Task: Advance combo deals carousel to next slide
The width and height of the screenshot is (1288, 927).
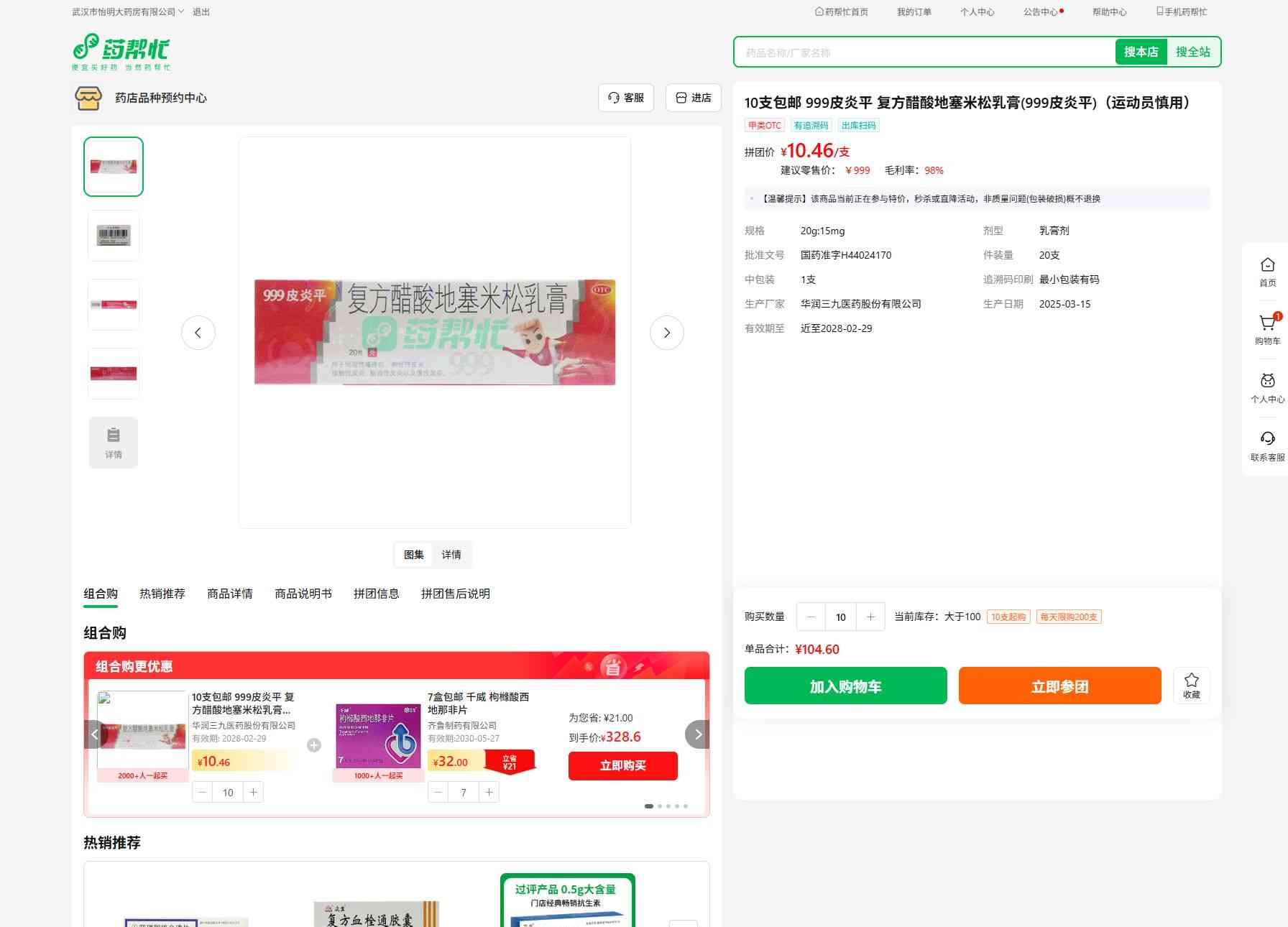Action: [x=697, y=734]
